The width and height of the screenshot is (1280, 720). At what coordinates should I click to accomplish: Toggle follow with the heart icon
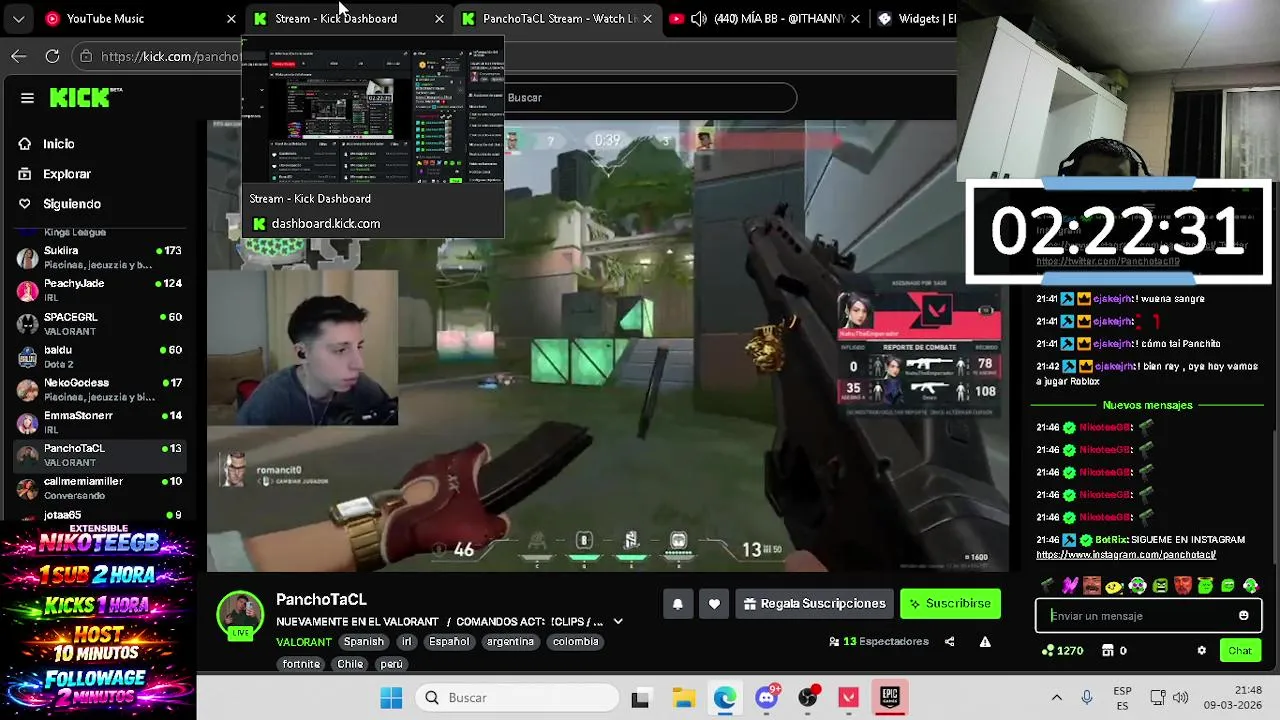(714, 604)
